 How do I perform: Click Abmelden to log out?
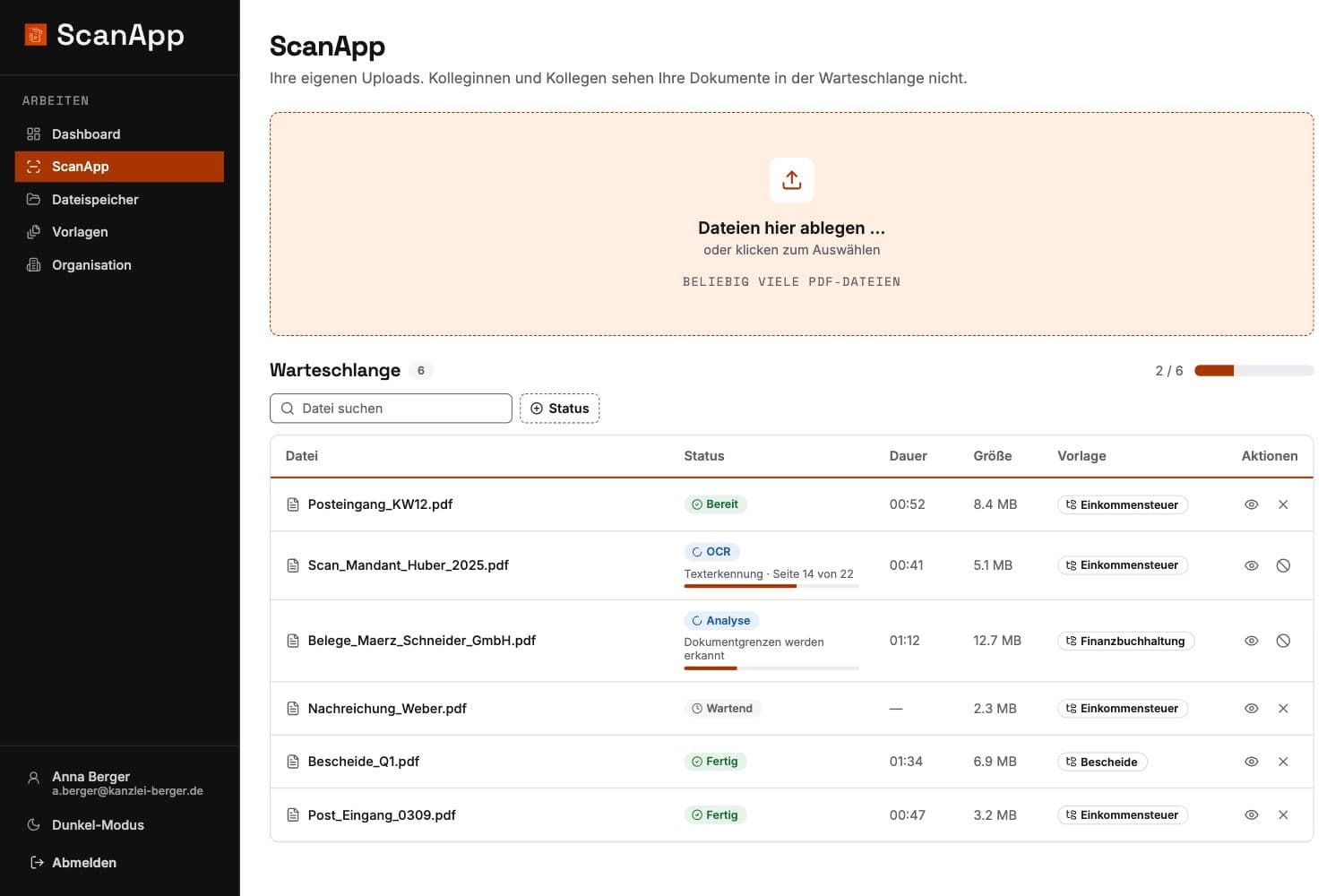click(x=119, y=863)
